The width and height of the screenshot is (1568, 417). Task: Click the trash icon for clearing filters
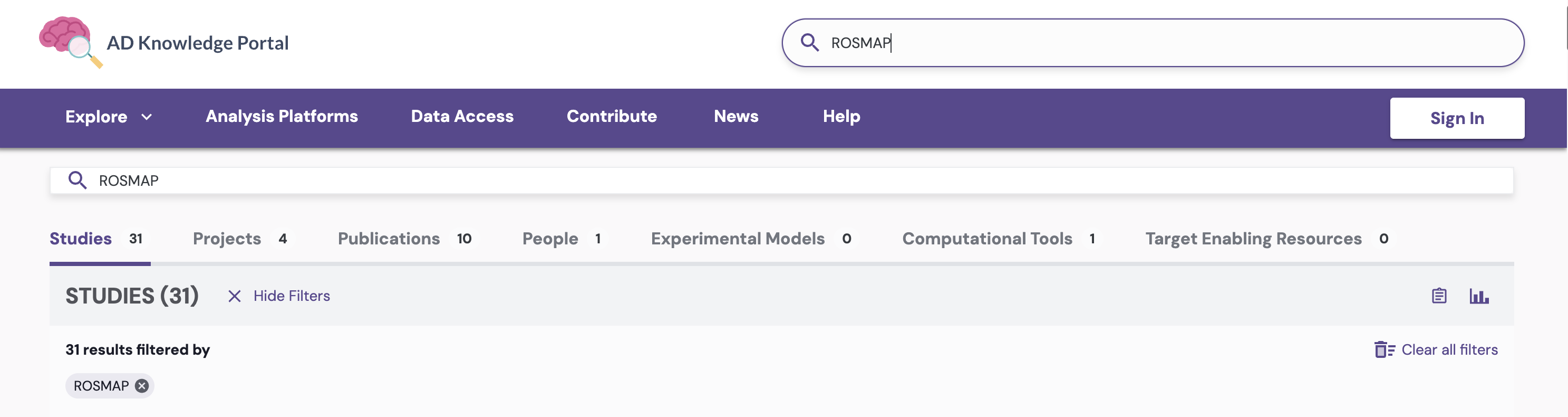1384,349
